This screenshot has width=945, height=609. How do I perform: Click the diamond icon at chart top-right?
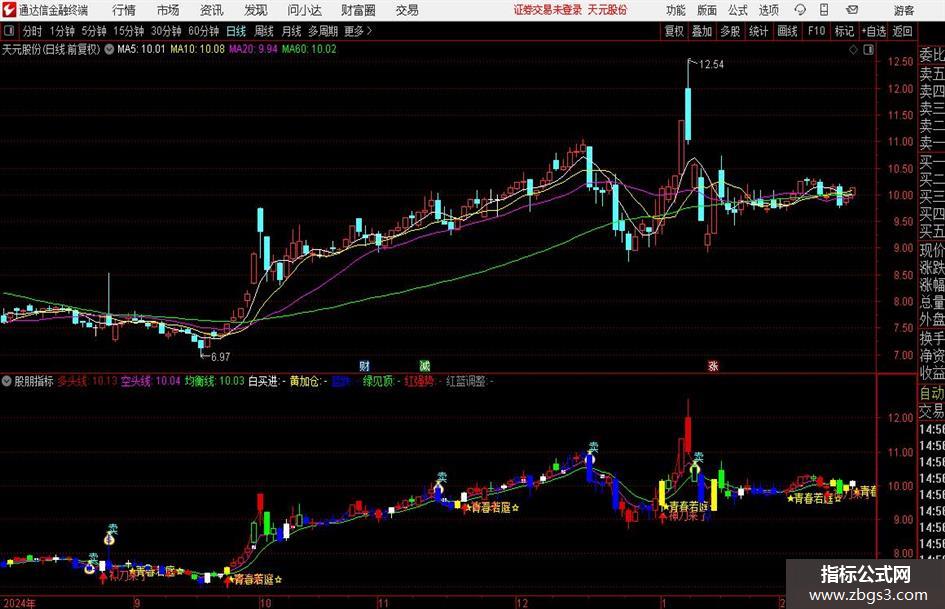pos(853,50)
